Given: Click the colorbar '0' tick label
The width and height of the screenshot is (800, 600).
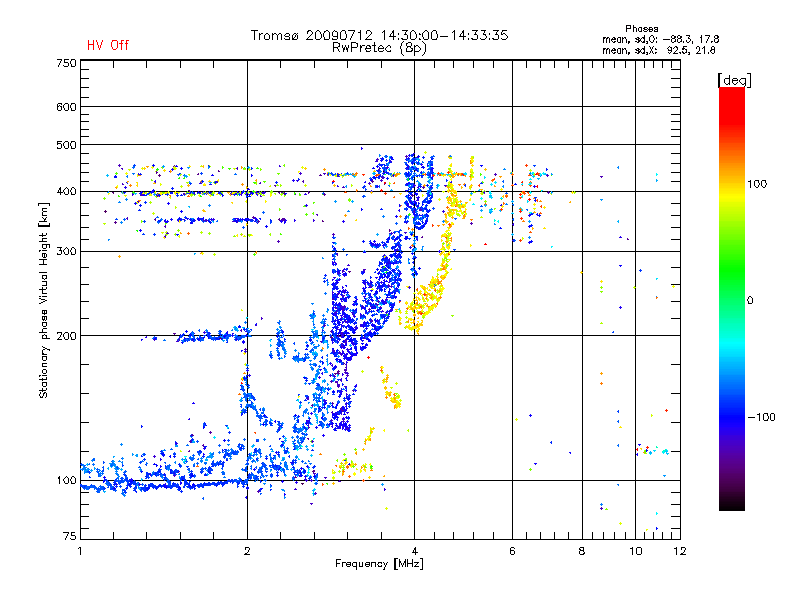Looking at the screenshot, I should point(750,301).
